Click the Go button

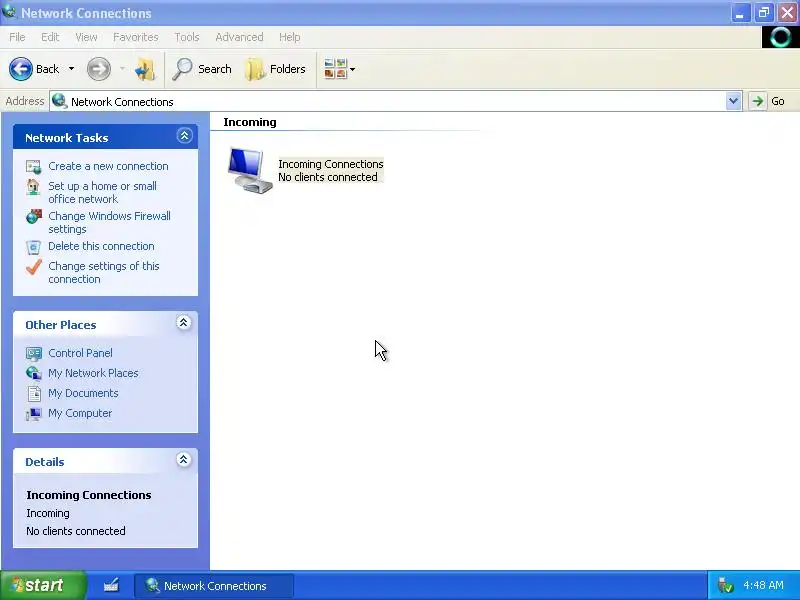tap(768, 101)
